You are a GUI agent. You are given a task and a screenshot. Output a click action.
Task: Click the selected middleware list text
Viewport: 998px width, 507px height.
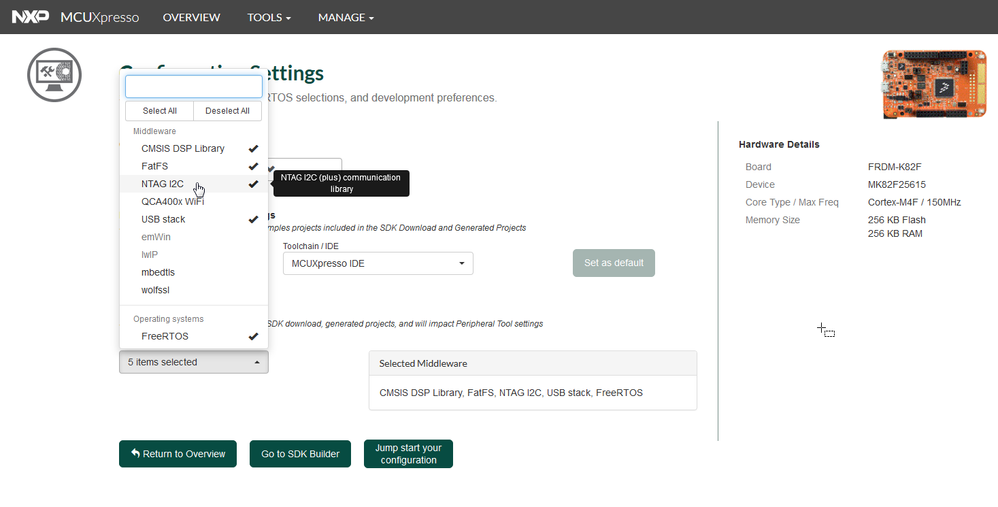511,392
